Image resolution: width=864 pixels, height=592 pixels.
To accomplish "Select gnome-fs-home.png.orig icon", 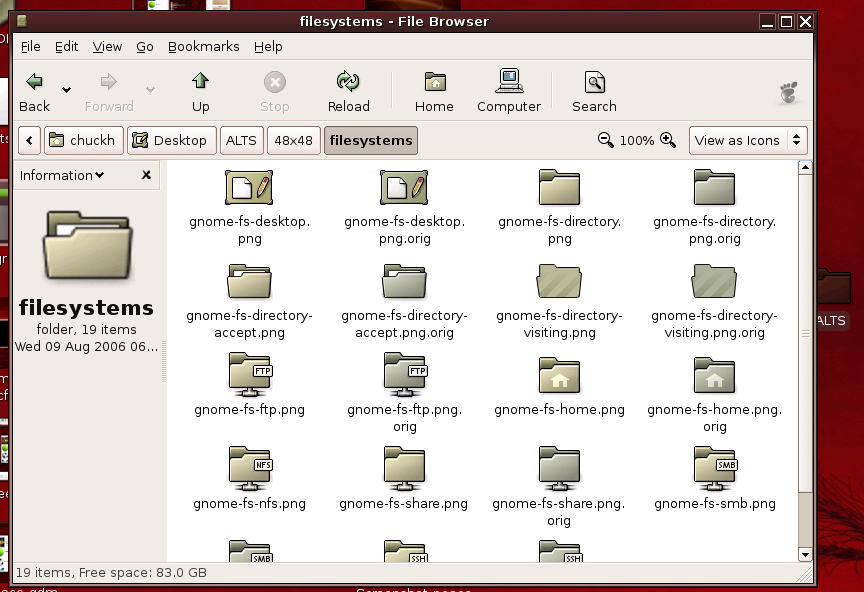I will (x=714, y=375).
